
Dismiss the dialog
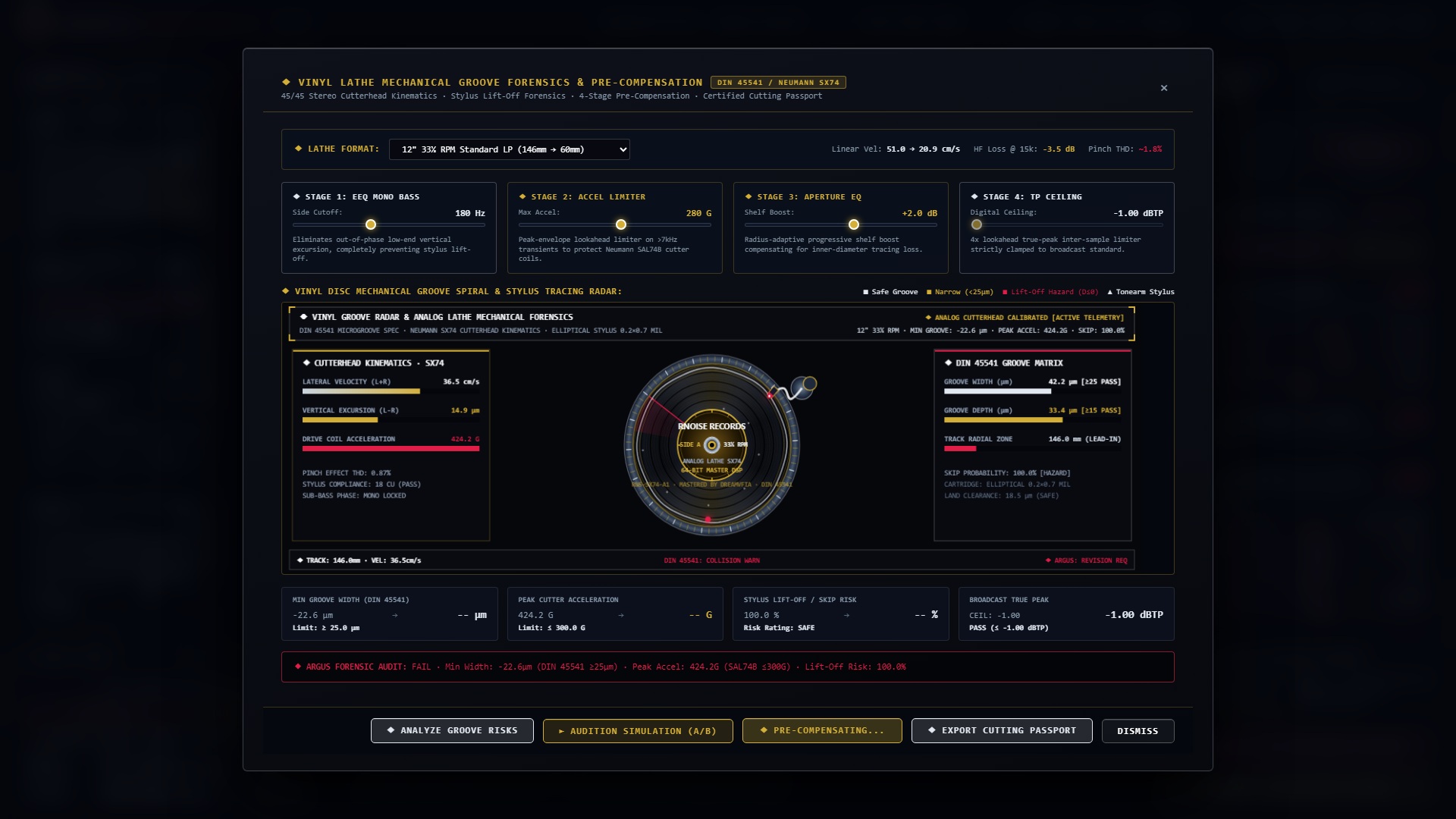1137,731
